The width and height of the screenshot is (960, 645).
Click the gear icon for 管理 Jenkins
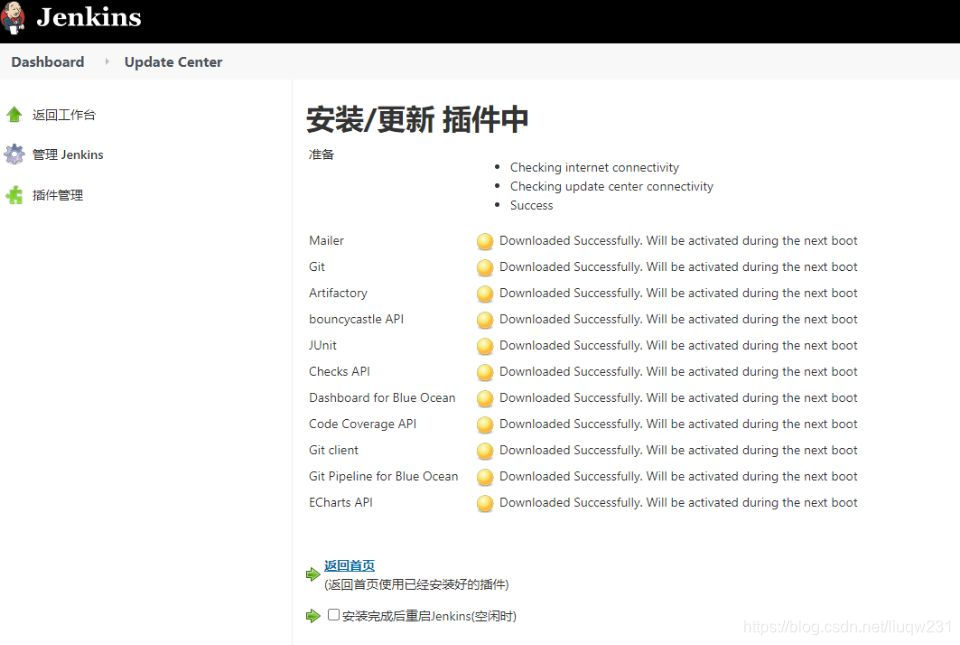[14, 154]
